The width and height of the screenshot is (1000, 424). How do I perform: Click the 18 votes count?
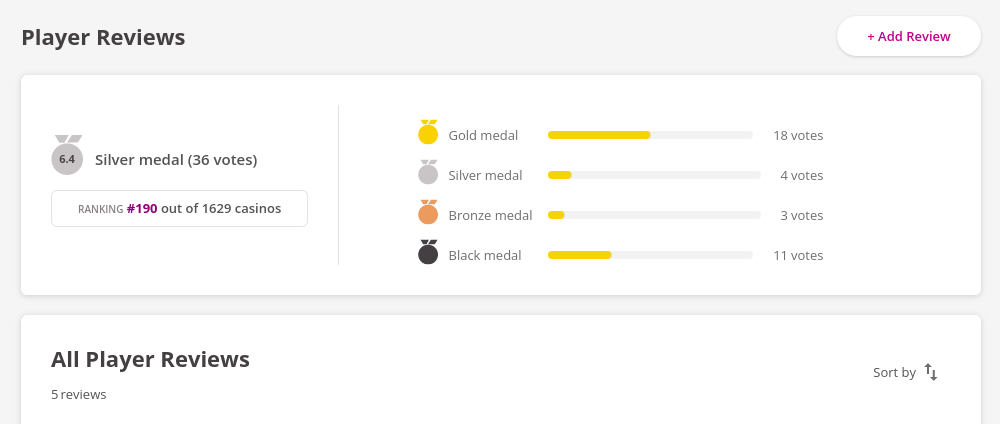(798, 135)
